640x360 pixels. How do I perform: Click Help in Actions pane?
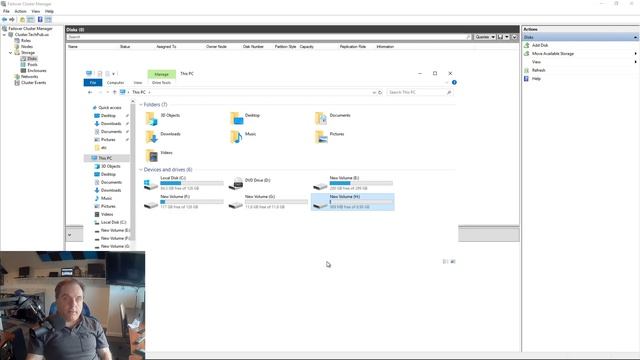click(x=536, y=78)
